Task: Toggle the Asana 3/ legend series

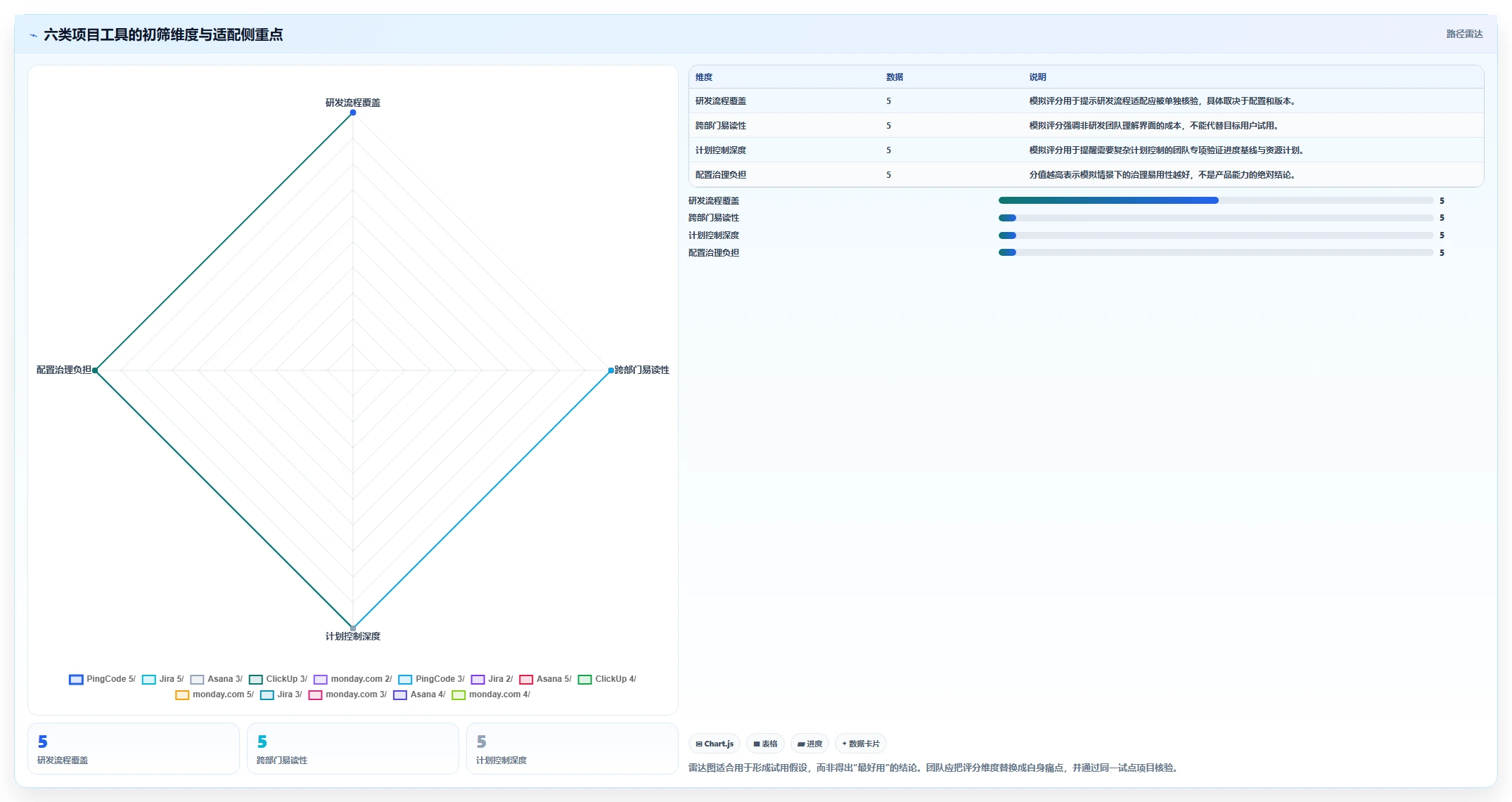Action: [x=216, y=679]
